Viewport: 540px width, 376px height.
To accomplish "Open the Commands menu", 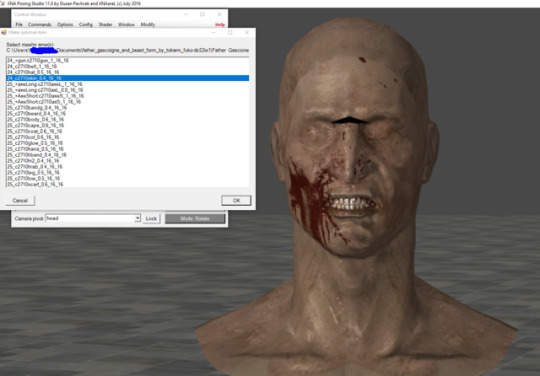I will click(40, 24).
